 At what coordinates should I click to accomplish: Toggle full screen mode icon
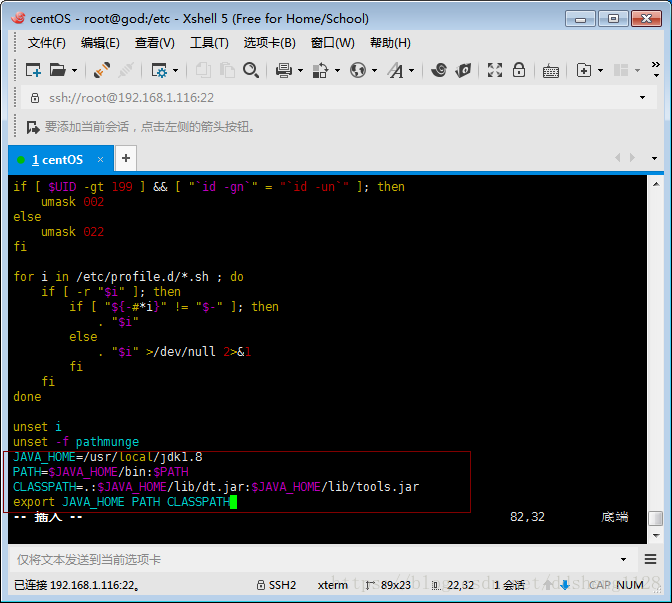[x=495, y=70]
